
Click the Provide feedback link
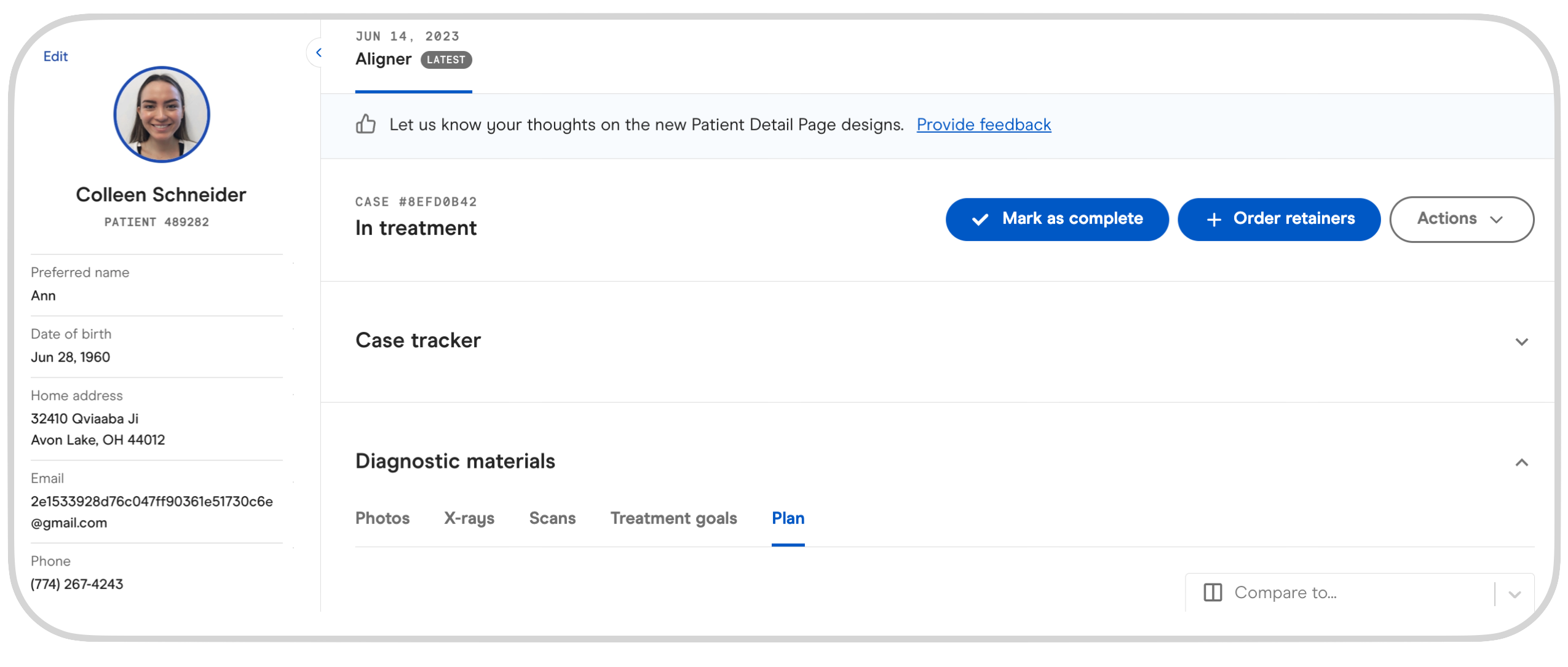coord(983,124)
